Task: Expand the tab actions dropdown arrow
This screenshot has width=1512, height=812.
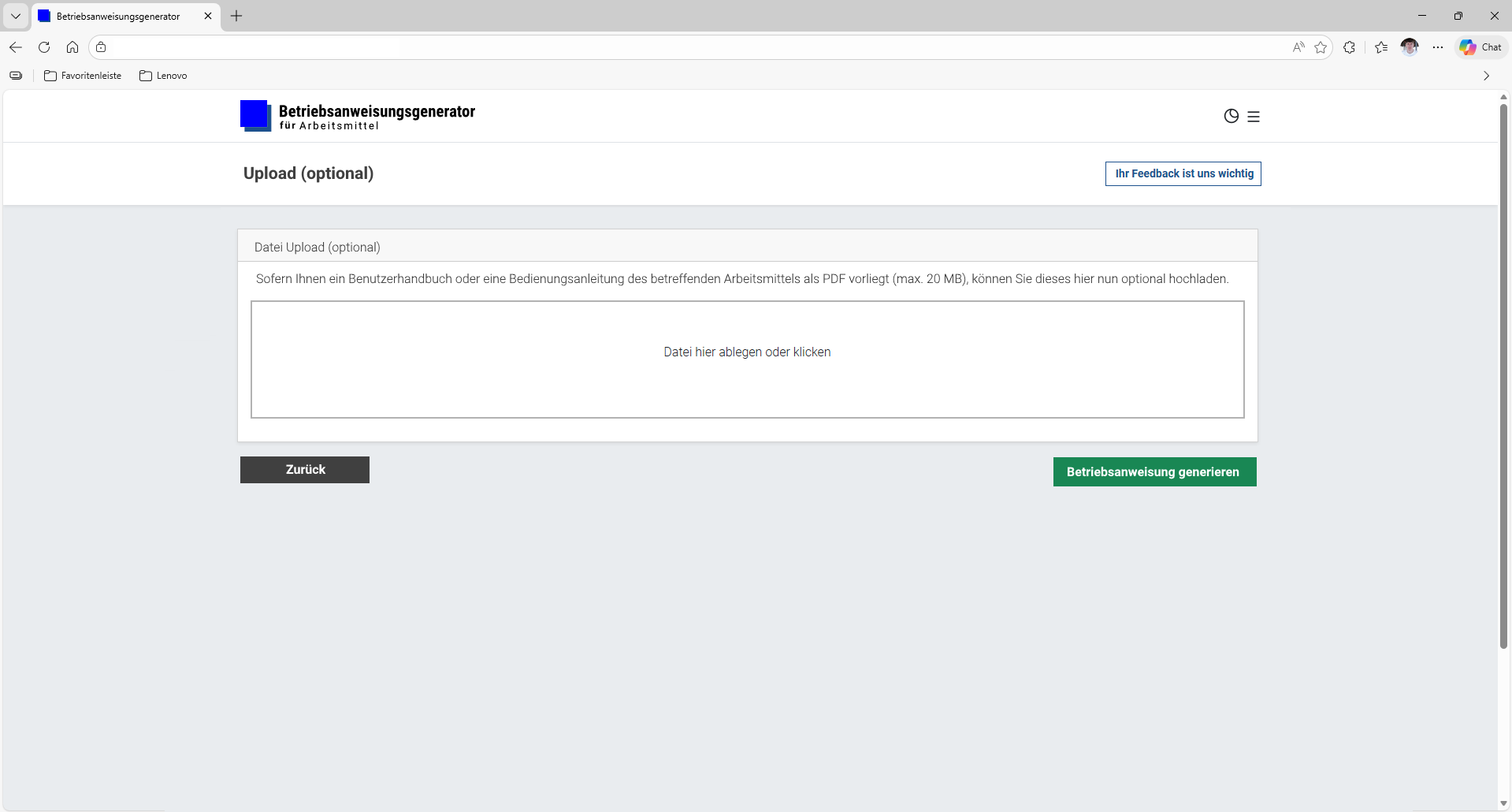Action: tap(16, 16)
